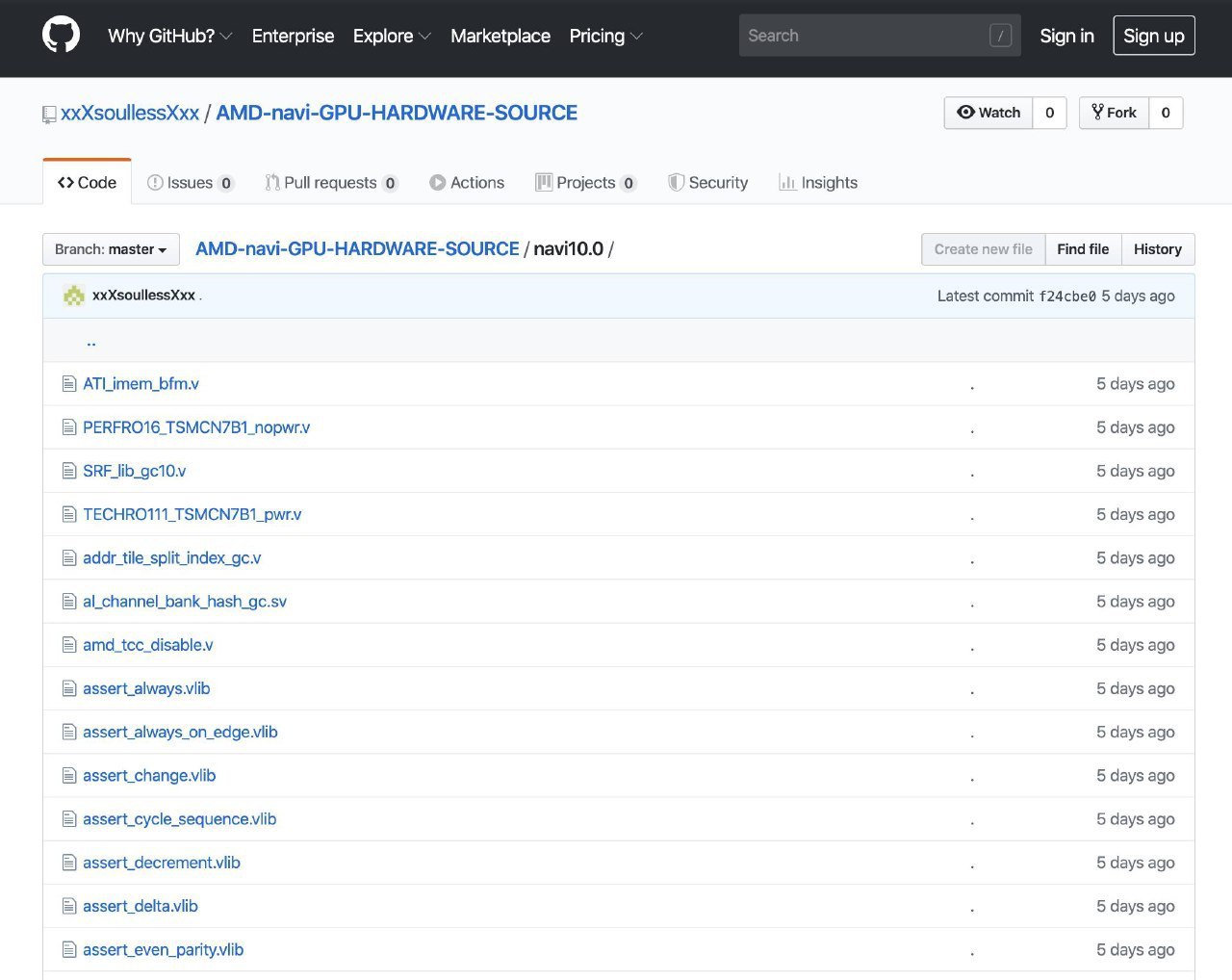Screen dimensions: 1232x980
Task: Click the repository icon beside xxXsoullessXxx
Action: (49, 115)
